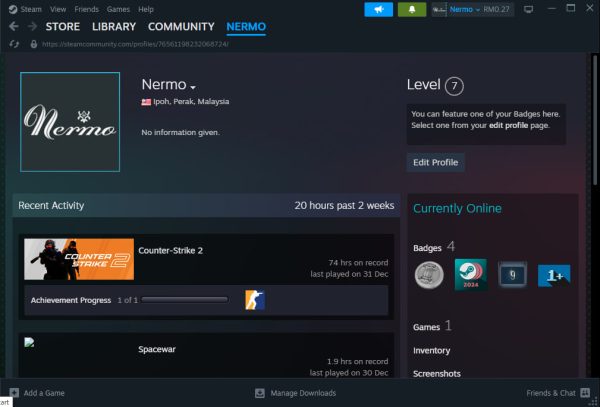This screenshot has height=407, width=600.
Task: Open the Inventory link
Action: pyautogui.click(x=431, y=351)
